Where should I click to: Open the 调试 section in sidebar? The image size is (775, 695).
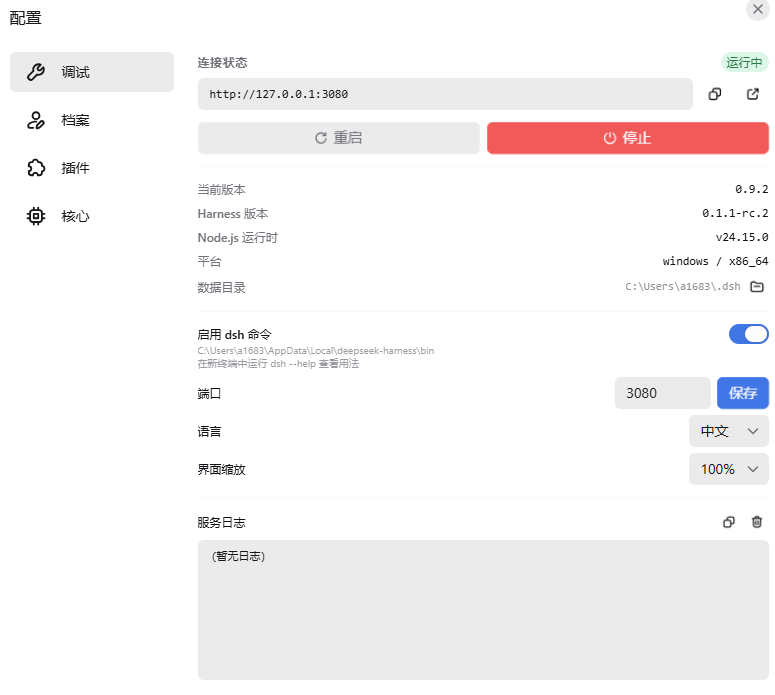(92, 72)
